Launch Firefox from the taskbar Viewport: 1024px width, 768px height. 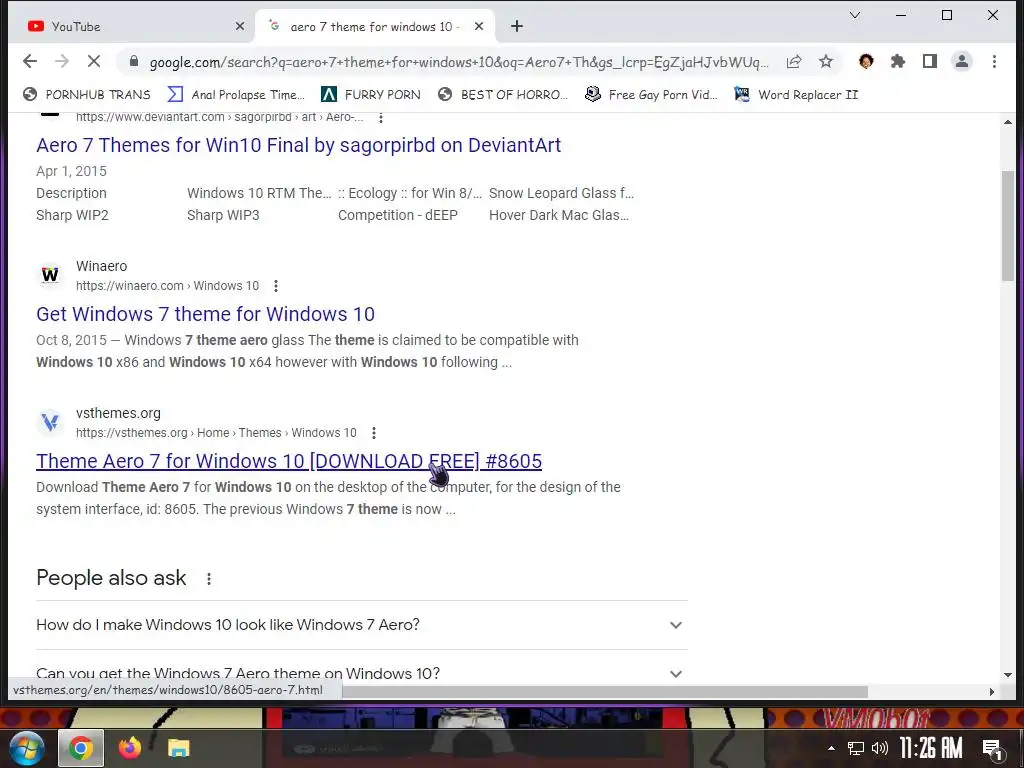pos(130,748)
